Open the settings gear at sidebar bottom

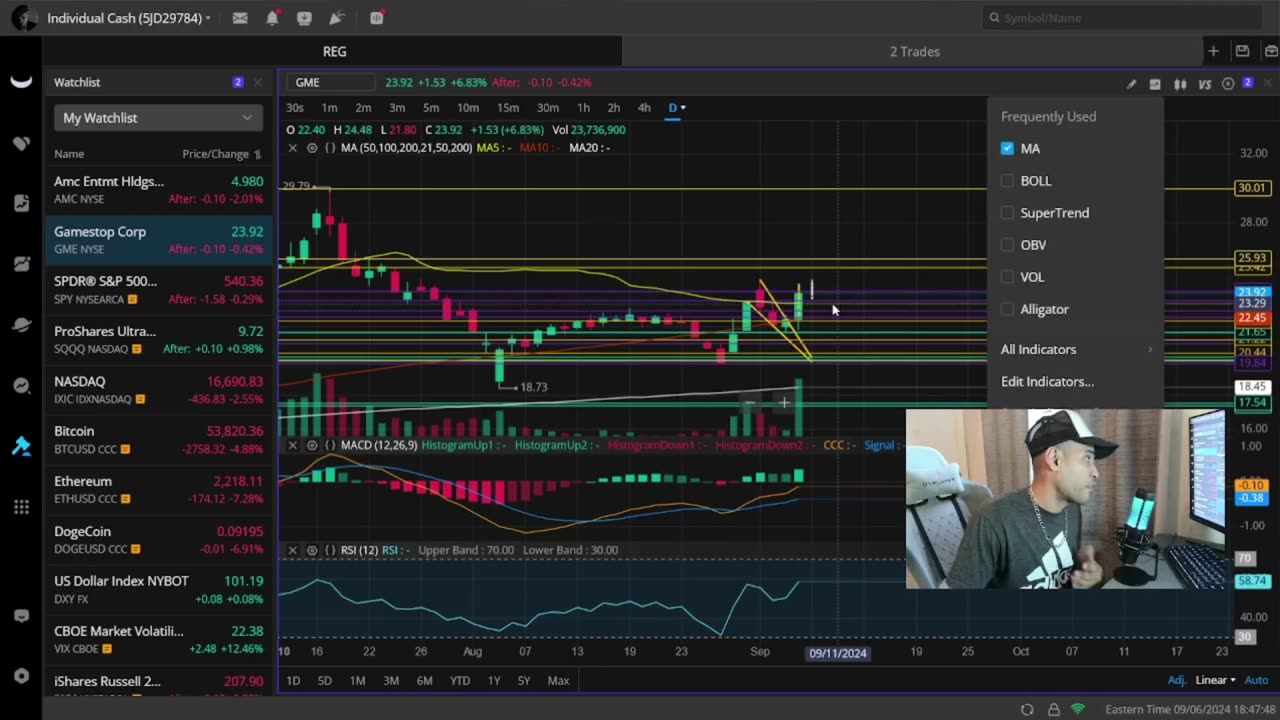tap(21, 676)
